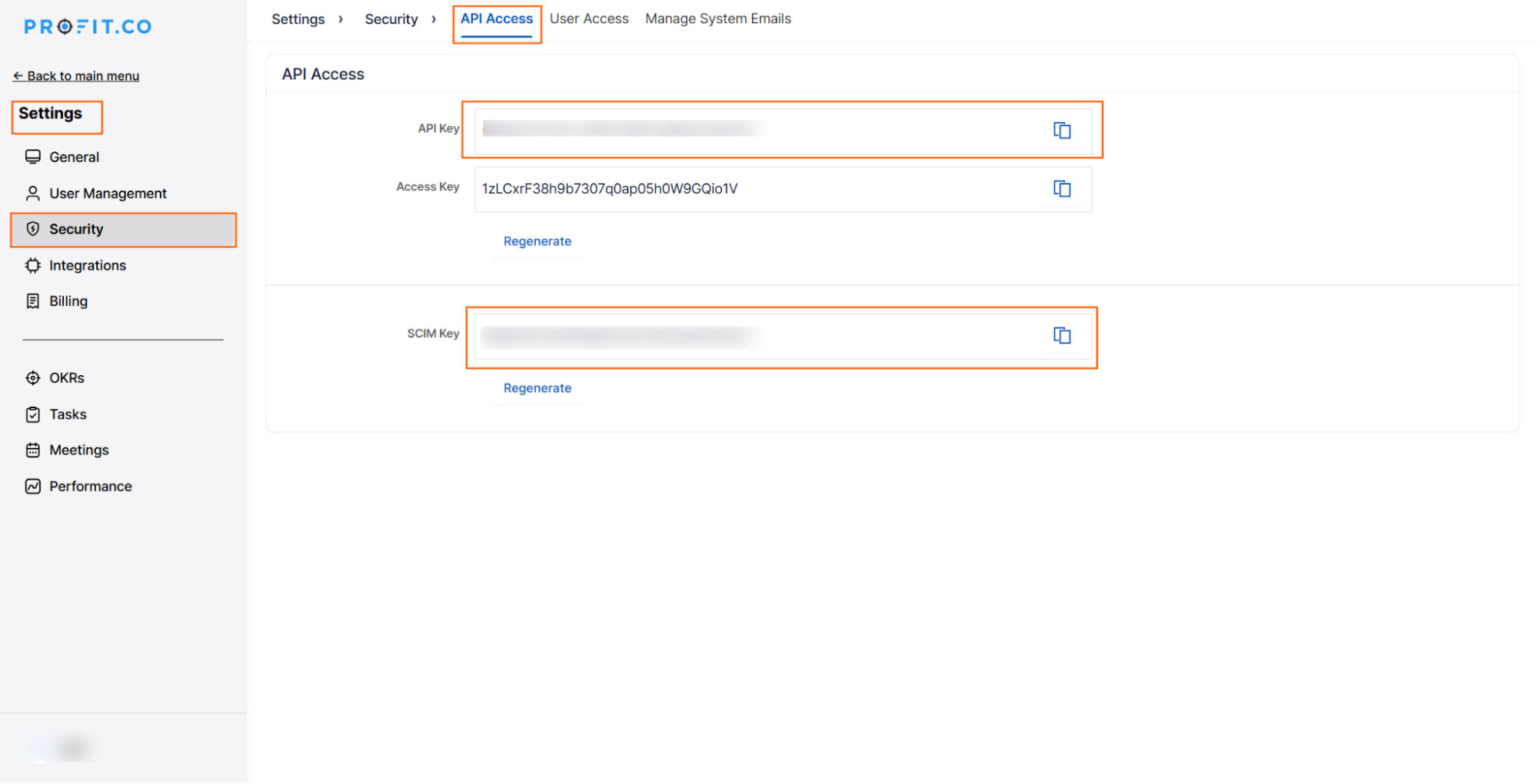Click the Tasks clipboard icon
Screen dimensions: 1537x784
pos(33,415)
